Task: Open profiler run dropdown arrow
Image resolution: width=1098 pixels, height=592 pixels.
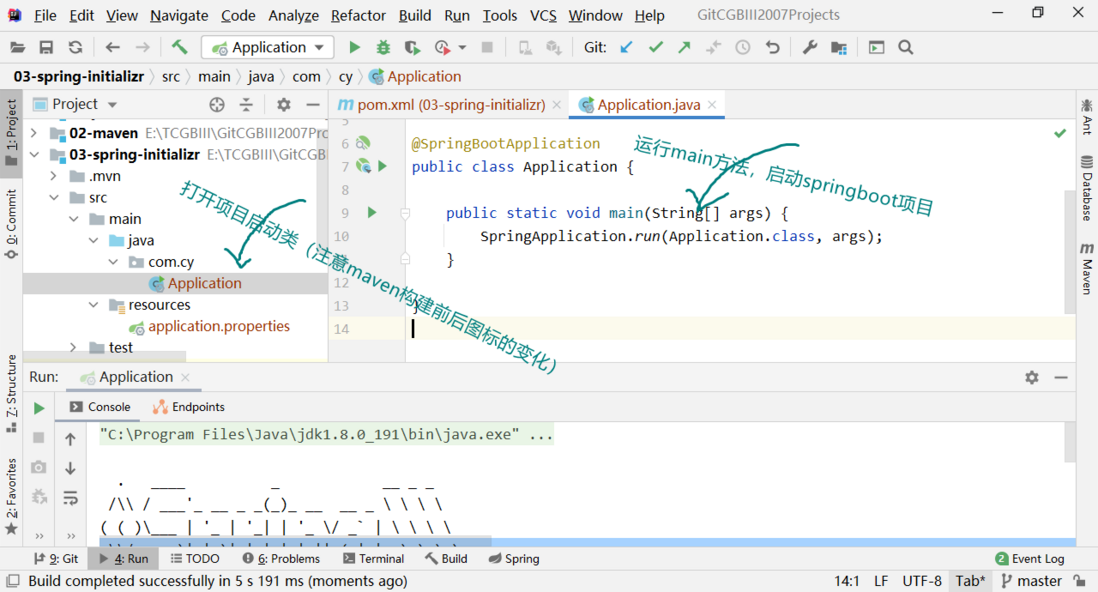Action: [462, 48]
